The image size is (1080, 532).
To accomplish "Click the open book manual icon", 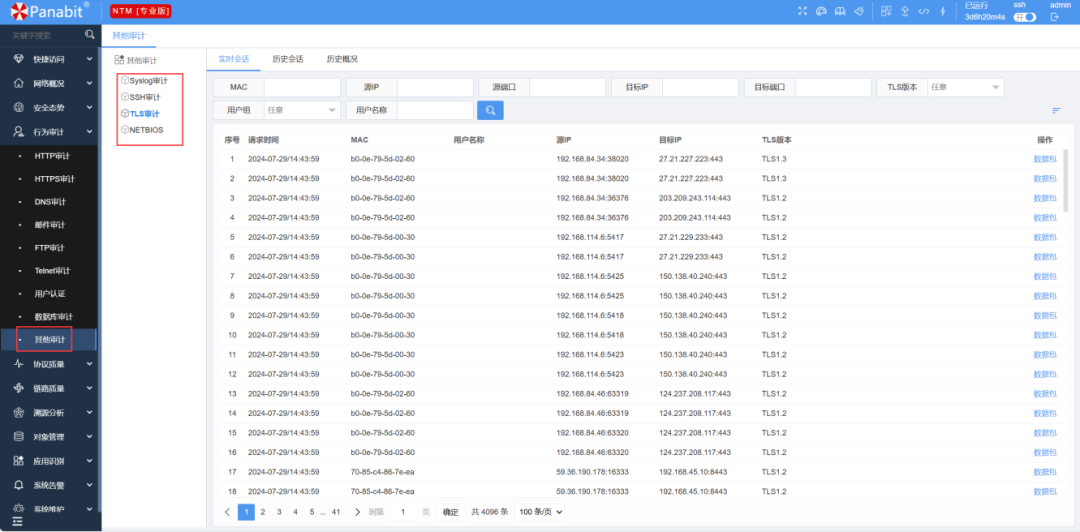I will coord(840,11).
